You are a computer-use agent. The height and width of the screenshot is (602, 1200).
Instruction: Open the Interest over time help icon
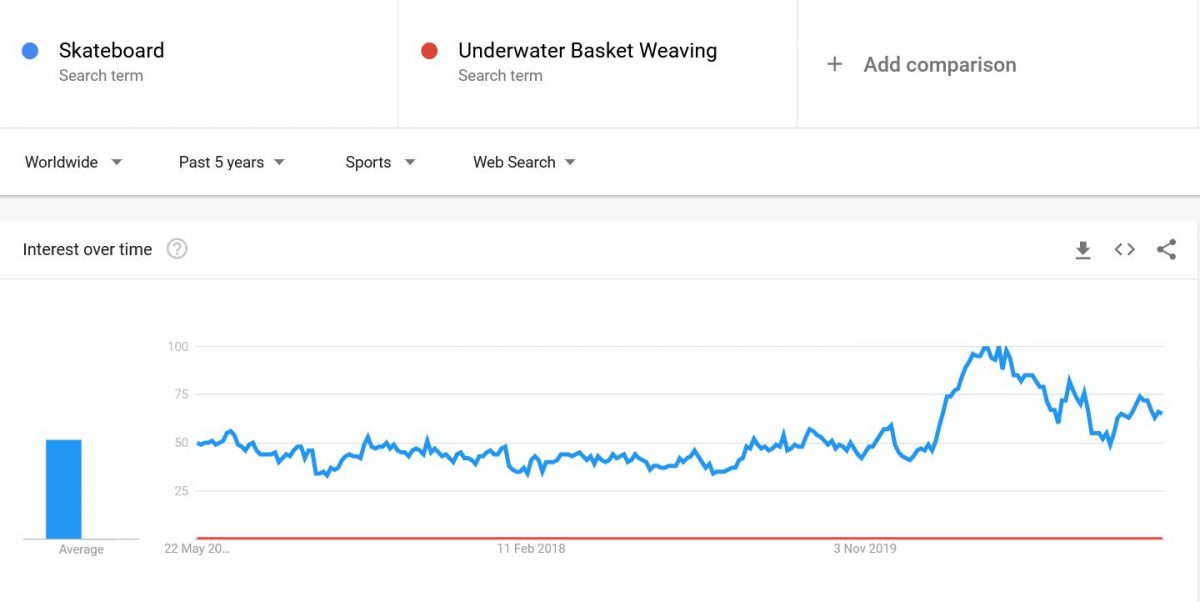(177, 249)
